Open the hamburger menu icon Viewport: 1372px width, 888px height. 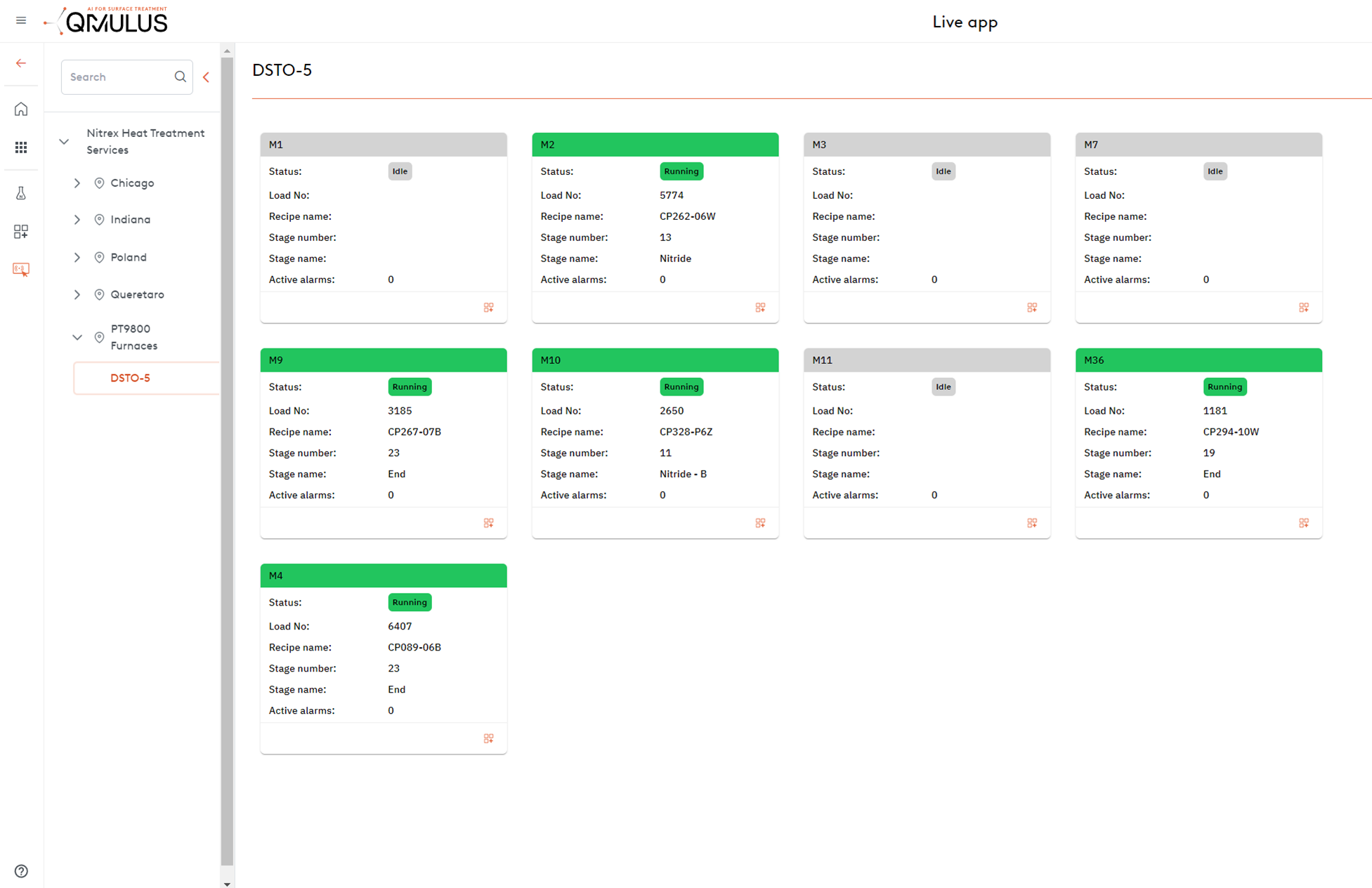click(21, 20)
